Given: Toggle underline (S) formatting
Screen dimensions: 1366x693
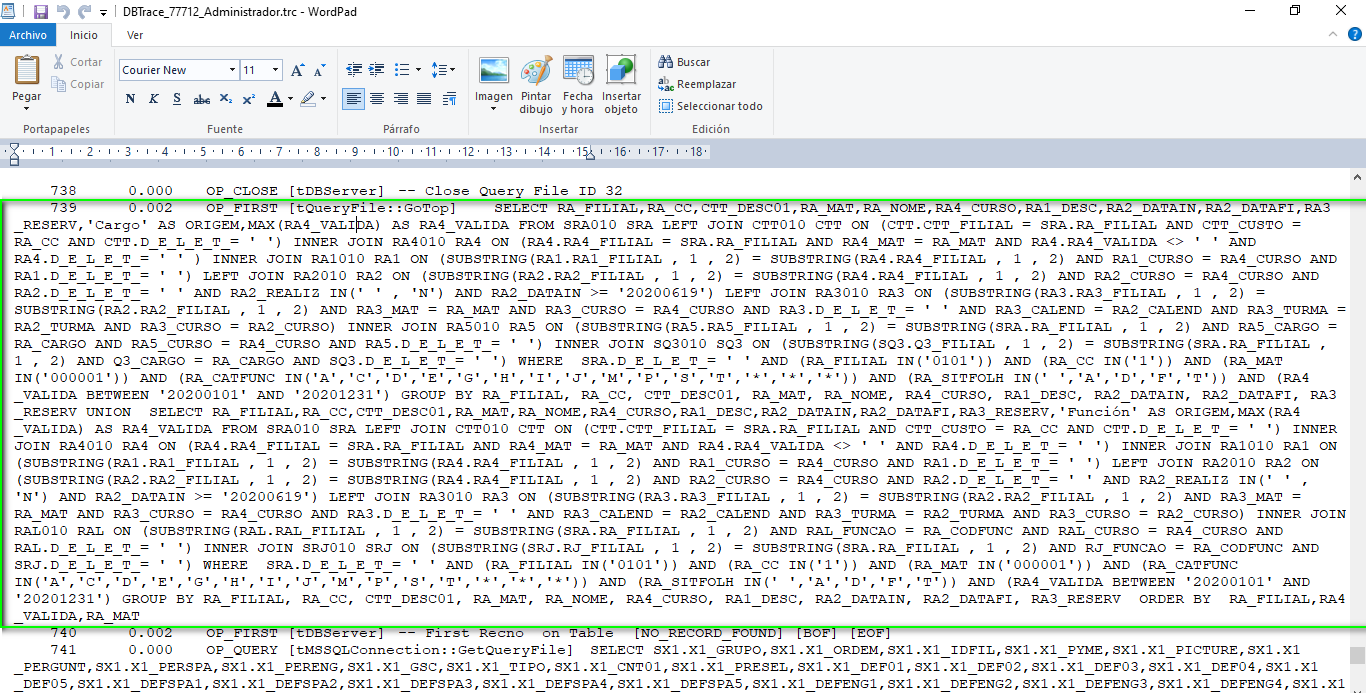Looking at the screenshot, I should 177,99.
